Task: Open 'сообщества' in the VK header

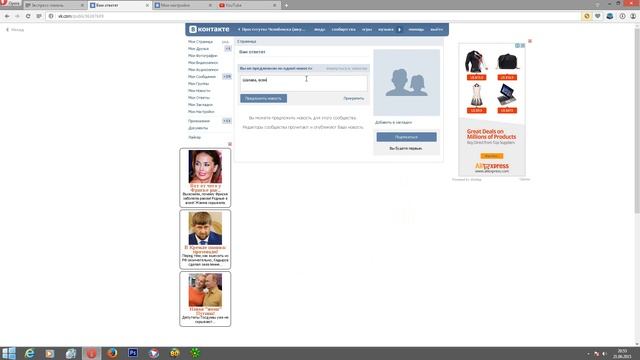Action: tap(343, 29)
